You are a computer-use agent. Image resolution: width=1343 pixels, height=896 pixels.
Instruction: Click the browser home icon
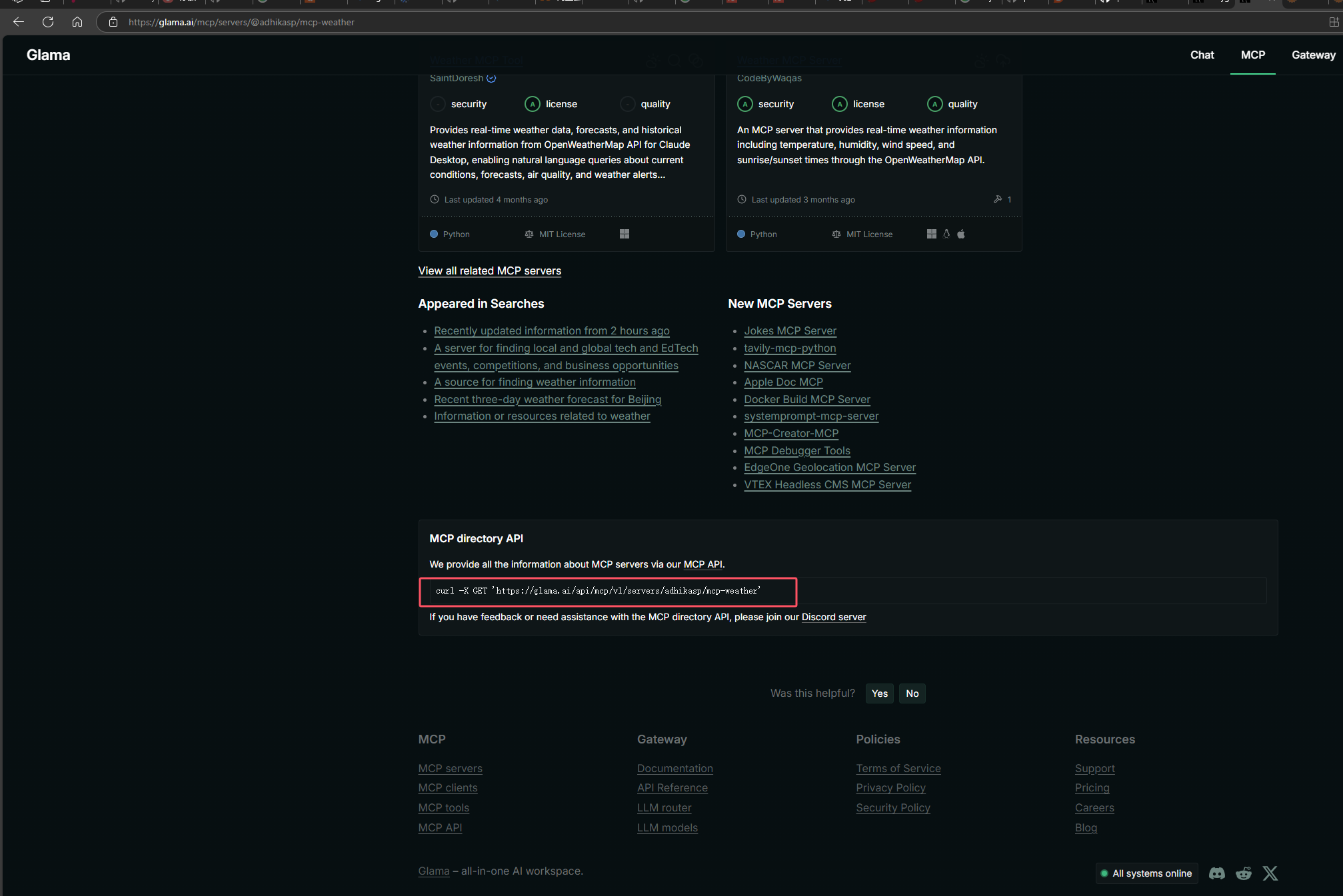tap(77, 22)
